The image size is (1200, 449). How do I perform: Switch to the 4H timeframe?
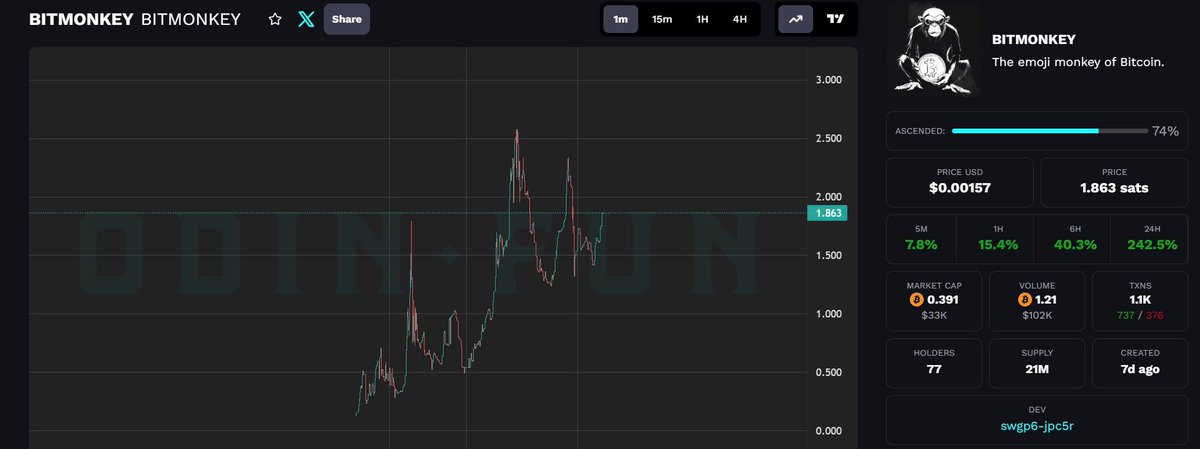(x=739, y=19)
